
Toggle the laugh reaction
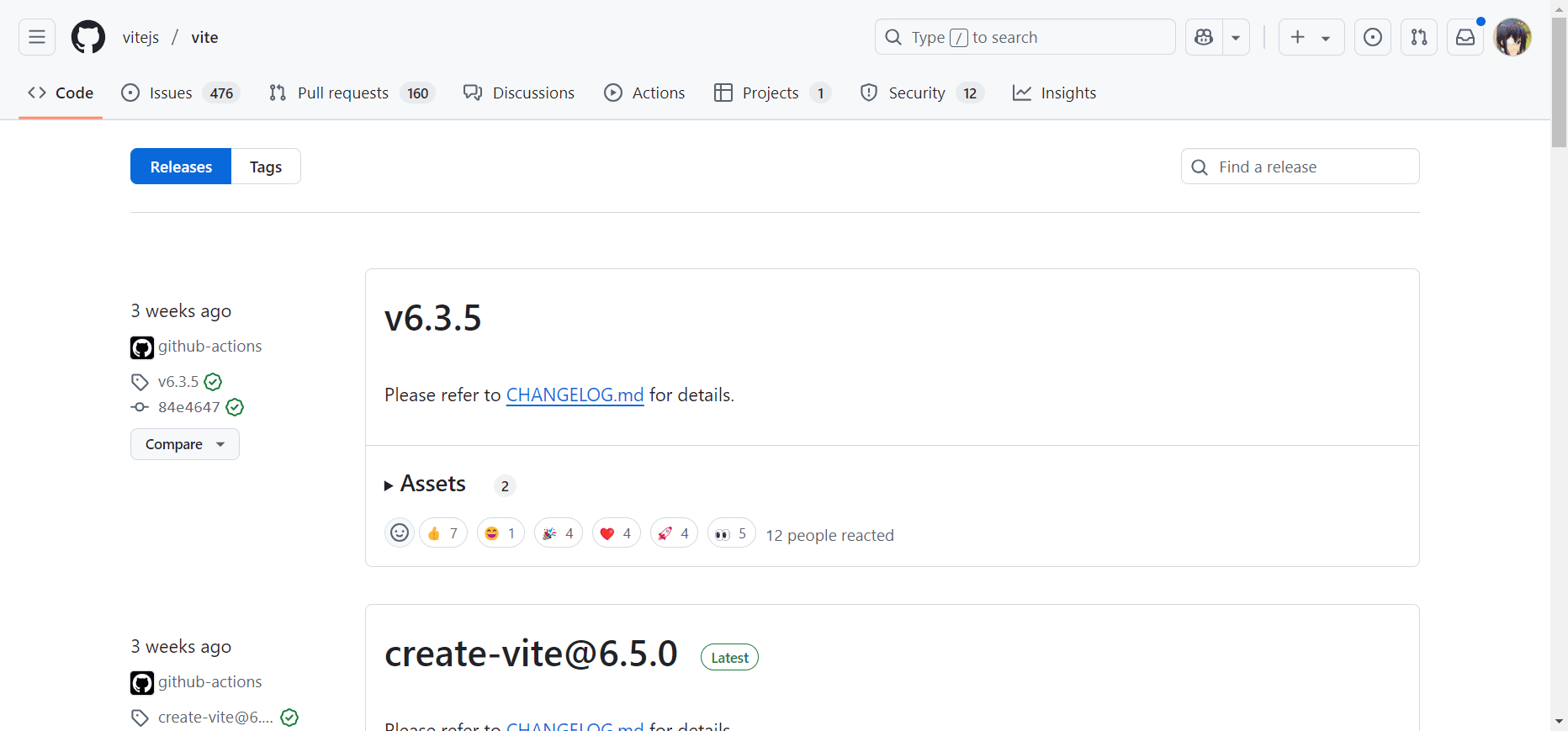(x=501, y=533)
